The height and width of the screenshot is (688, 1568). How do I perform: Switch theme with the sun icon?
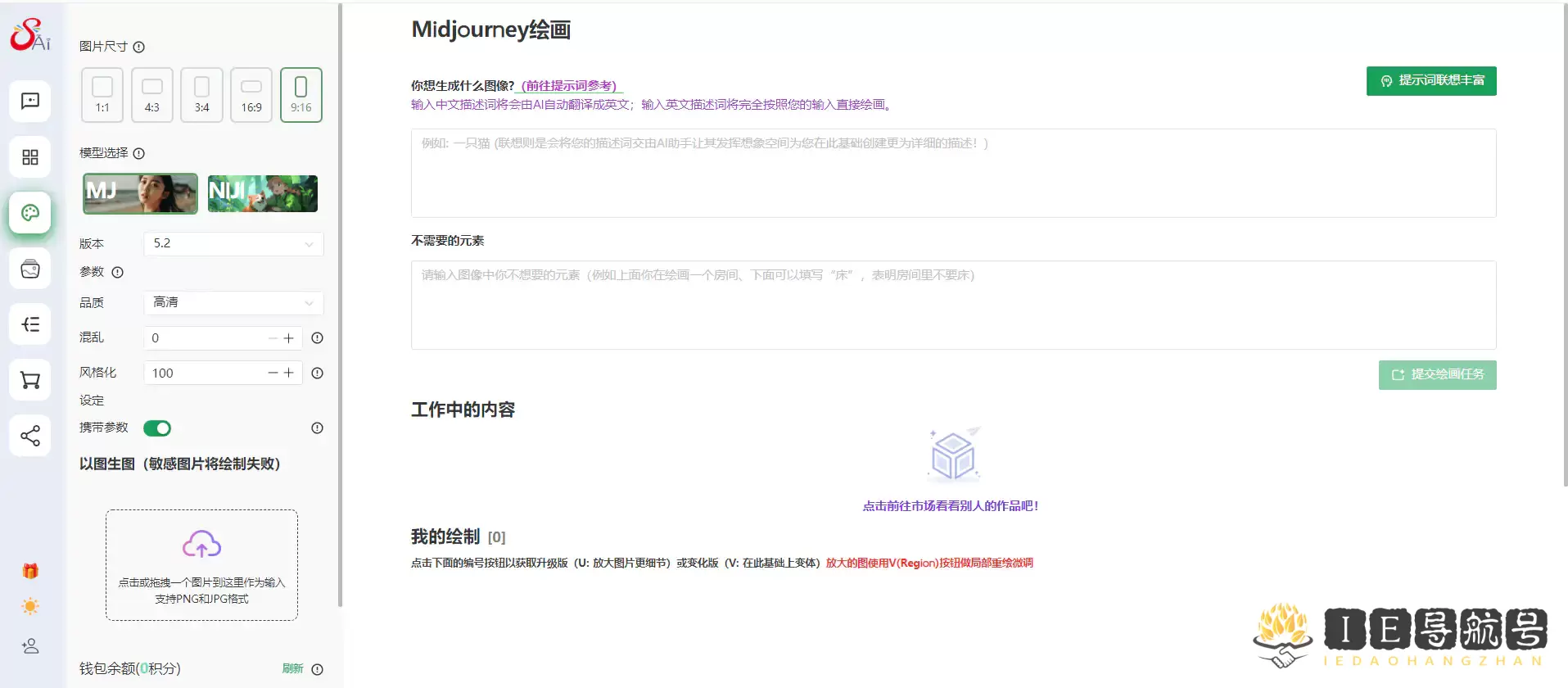tap(30, 607)
